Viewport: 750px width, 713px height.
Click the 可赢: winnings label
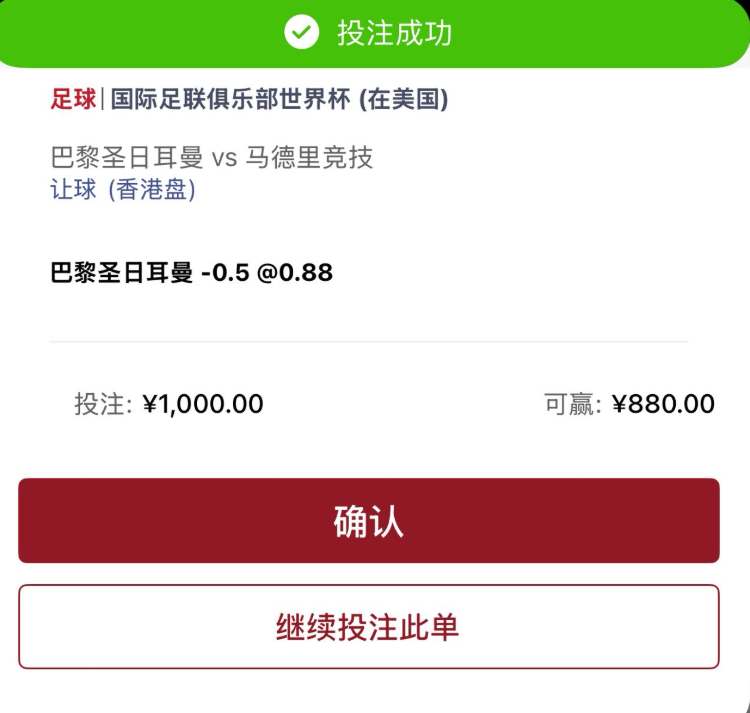(x=573, y=404)
